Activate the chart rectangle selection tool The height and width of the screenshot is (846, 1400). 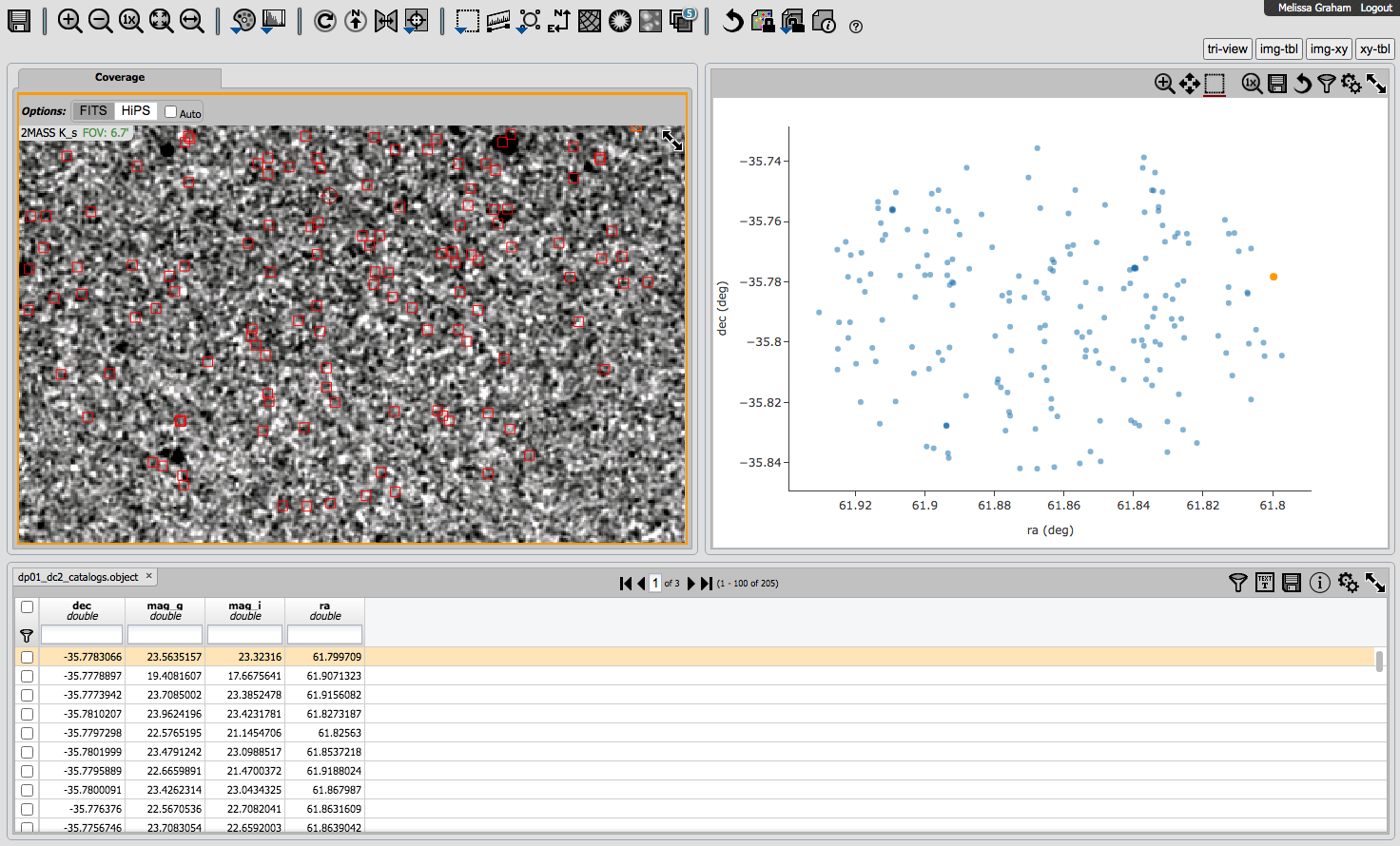click(x=1215, y=85)
